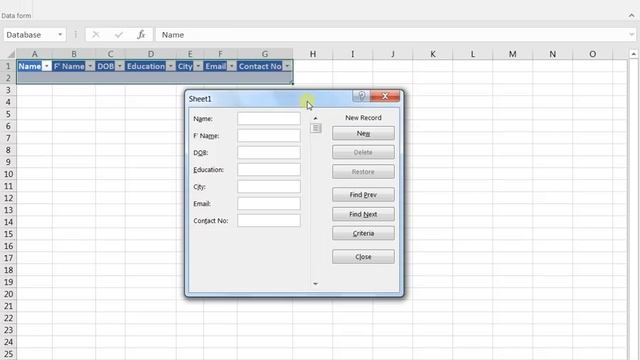The width and height of the screenshot is (640, 360).
Task: Click the formula bar containing Name
Action: [392, 35]
